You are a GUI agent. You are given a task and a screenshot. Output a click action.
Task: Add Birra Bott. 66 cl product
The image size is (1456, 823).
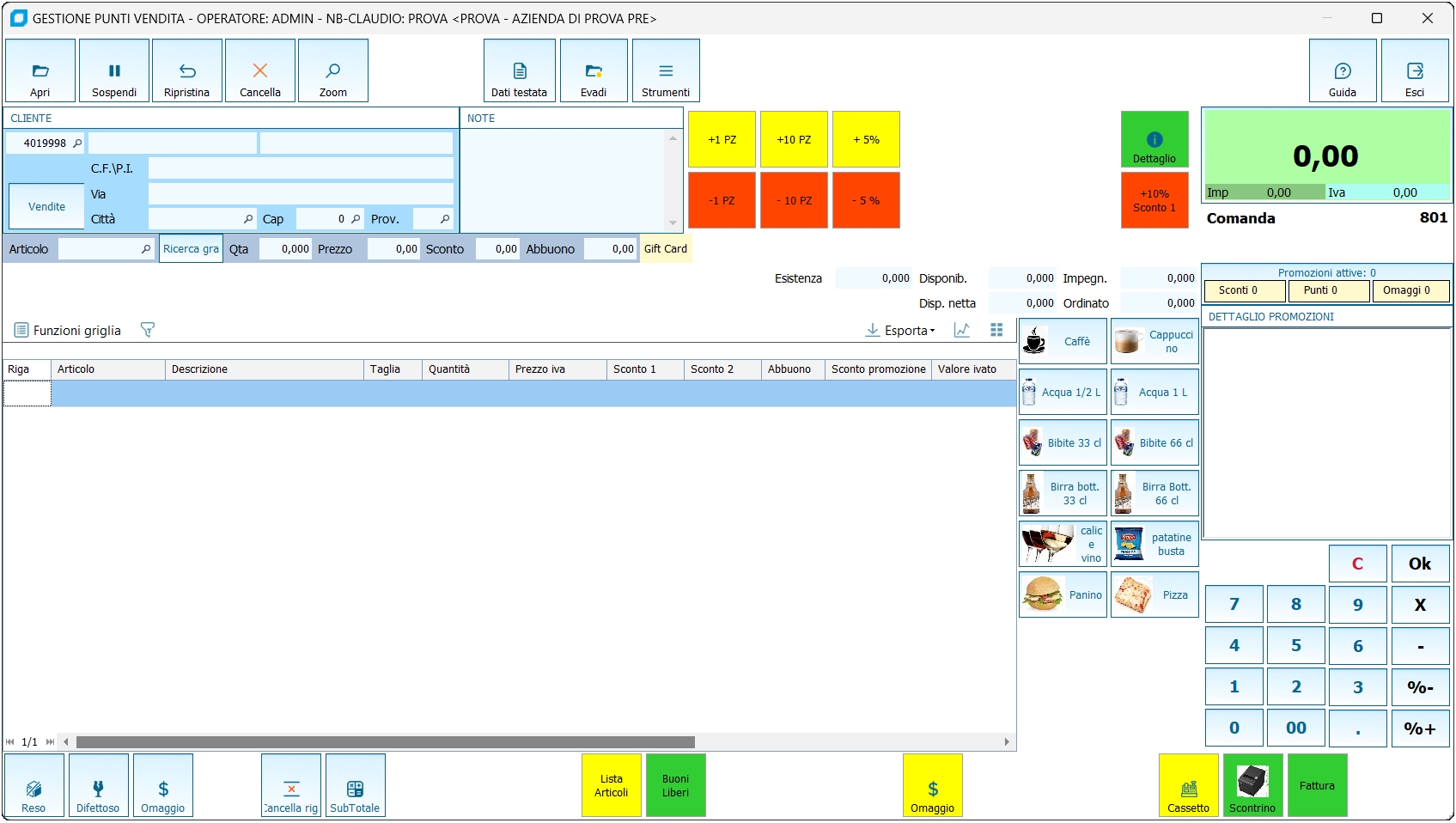click(x=1154, y=494)
